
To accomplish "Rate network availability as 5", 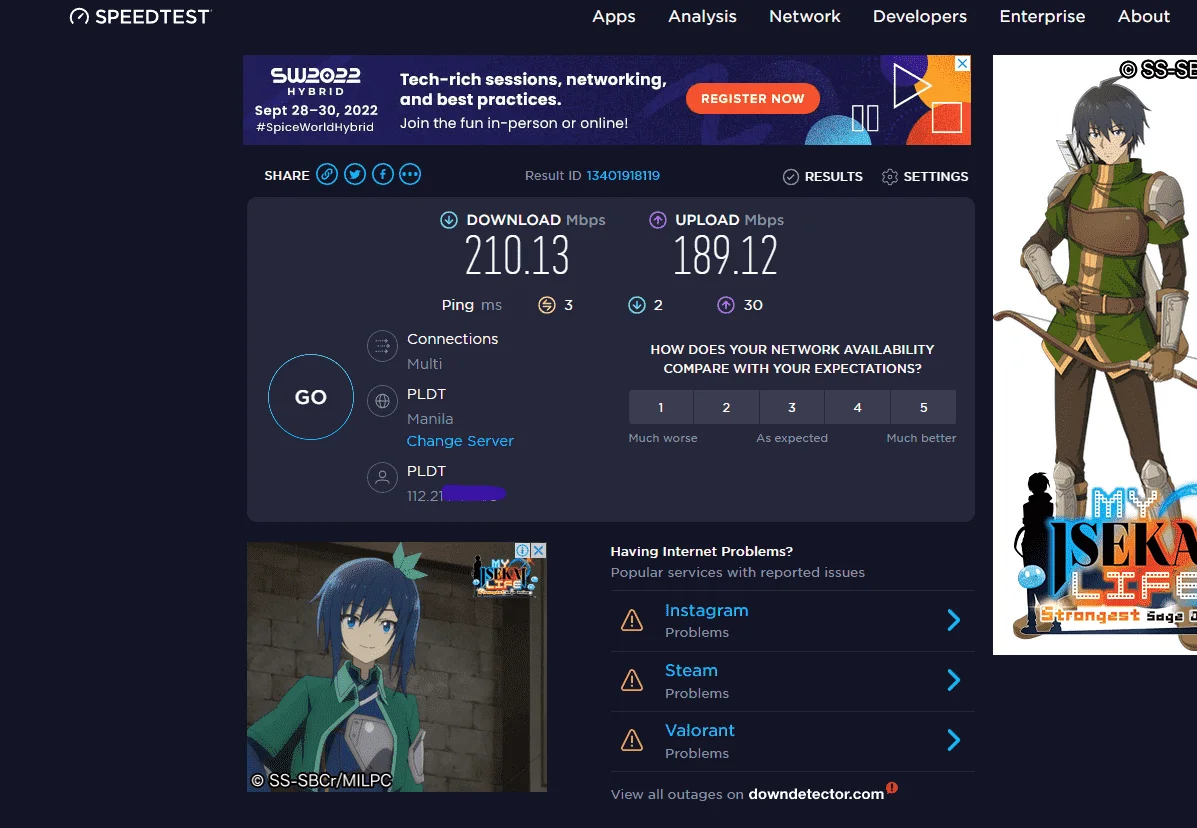I will (x=924, y=408).
